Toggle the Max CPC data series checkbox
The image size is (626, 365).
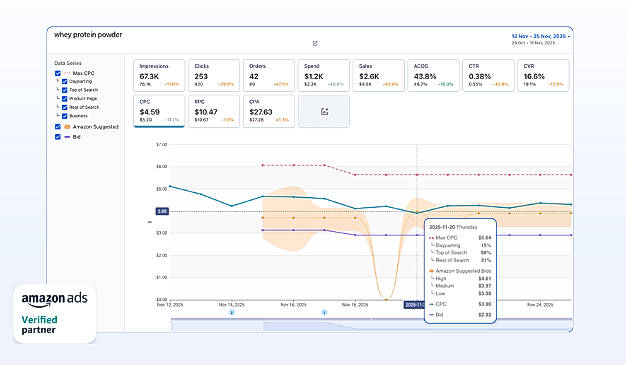(x=58, y=73)
